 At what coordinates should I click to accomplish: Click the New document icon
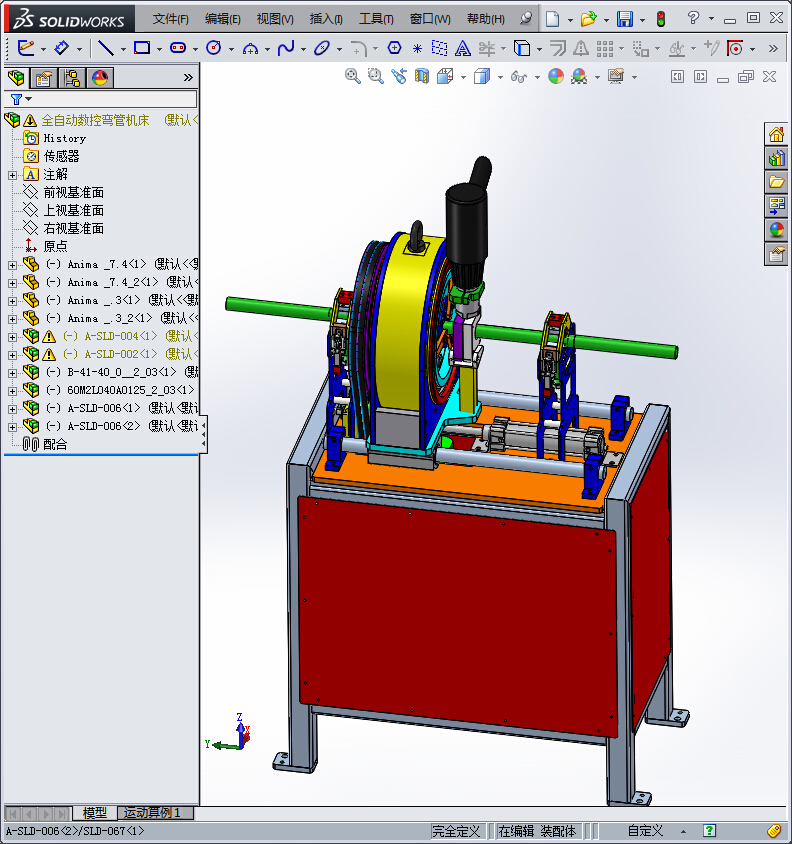(553, 19)
